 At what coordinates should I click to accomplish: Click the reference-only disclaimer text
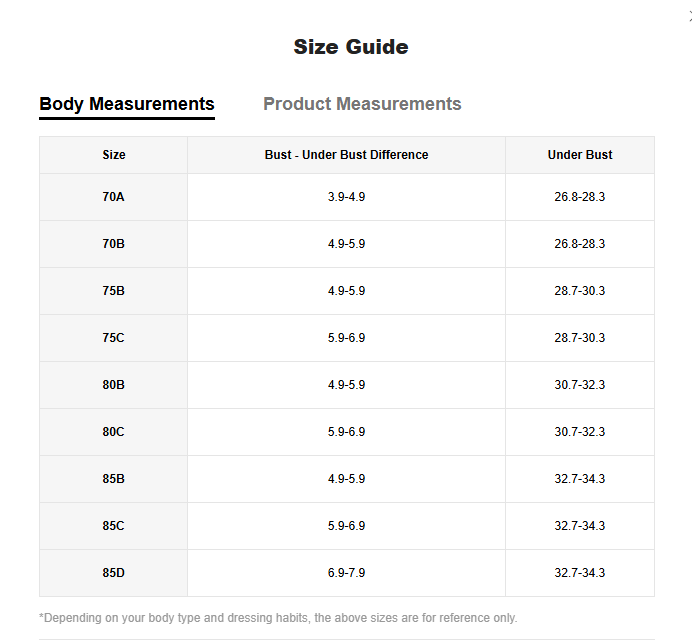click(x=278, y=618)
